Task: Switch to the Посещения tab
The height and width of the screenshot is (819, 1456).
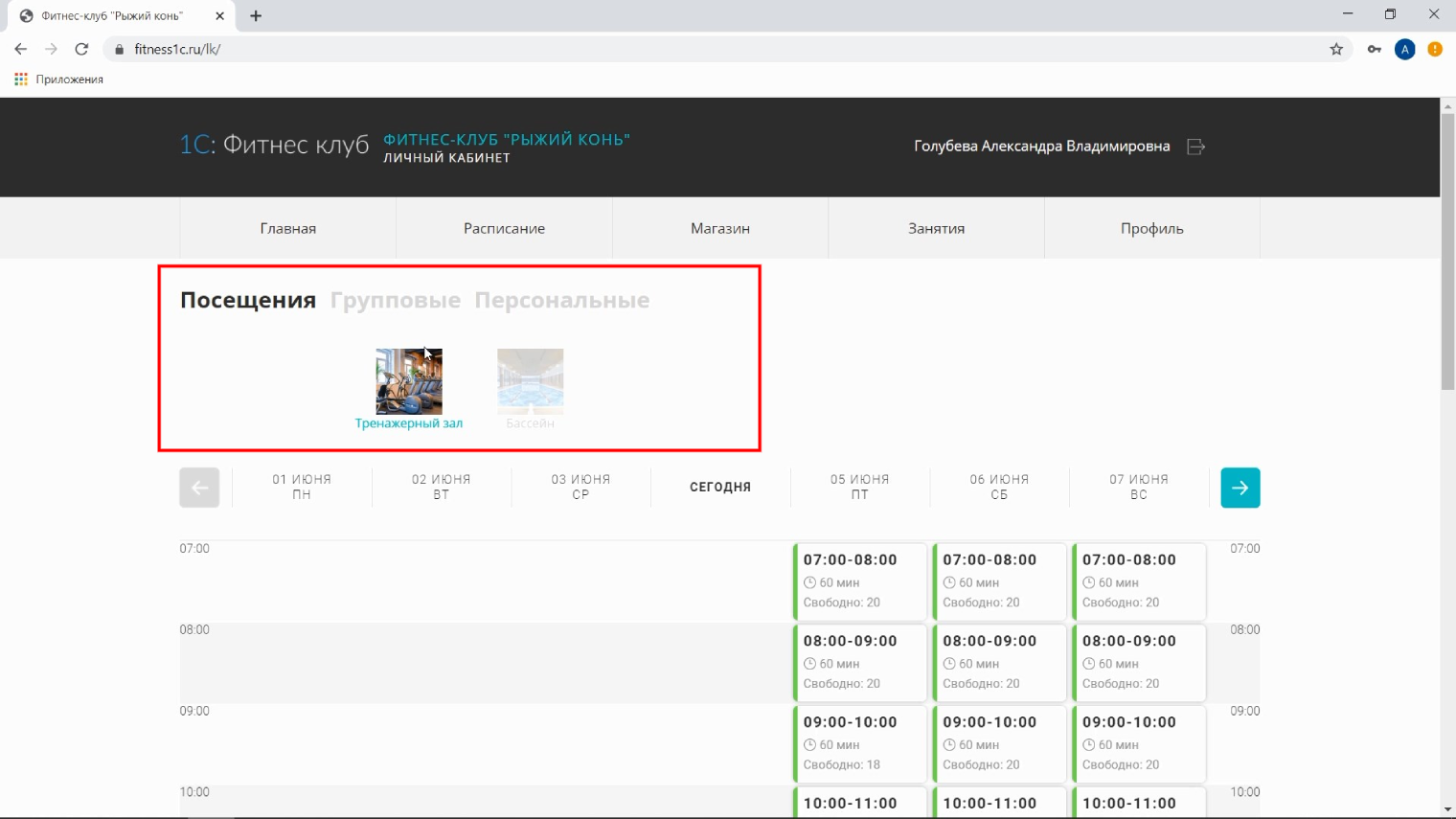Action: [x=248, y=300]
